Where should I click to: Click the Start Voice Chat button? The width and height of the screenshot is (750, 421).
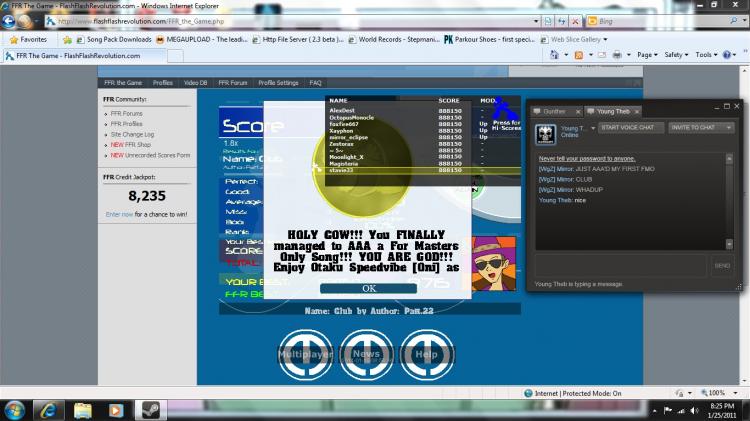[630, 128]
